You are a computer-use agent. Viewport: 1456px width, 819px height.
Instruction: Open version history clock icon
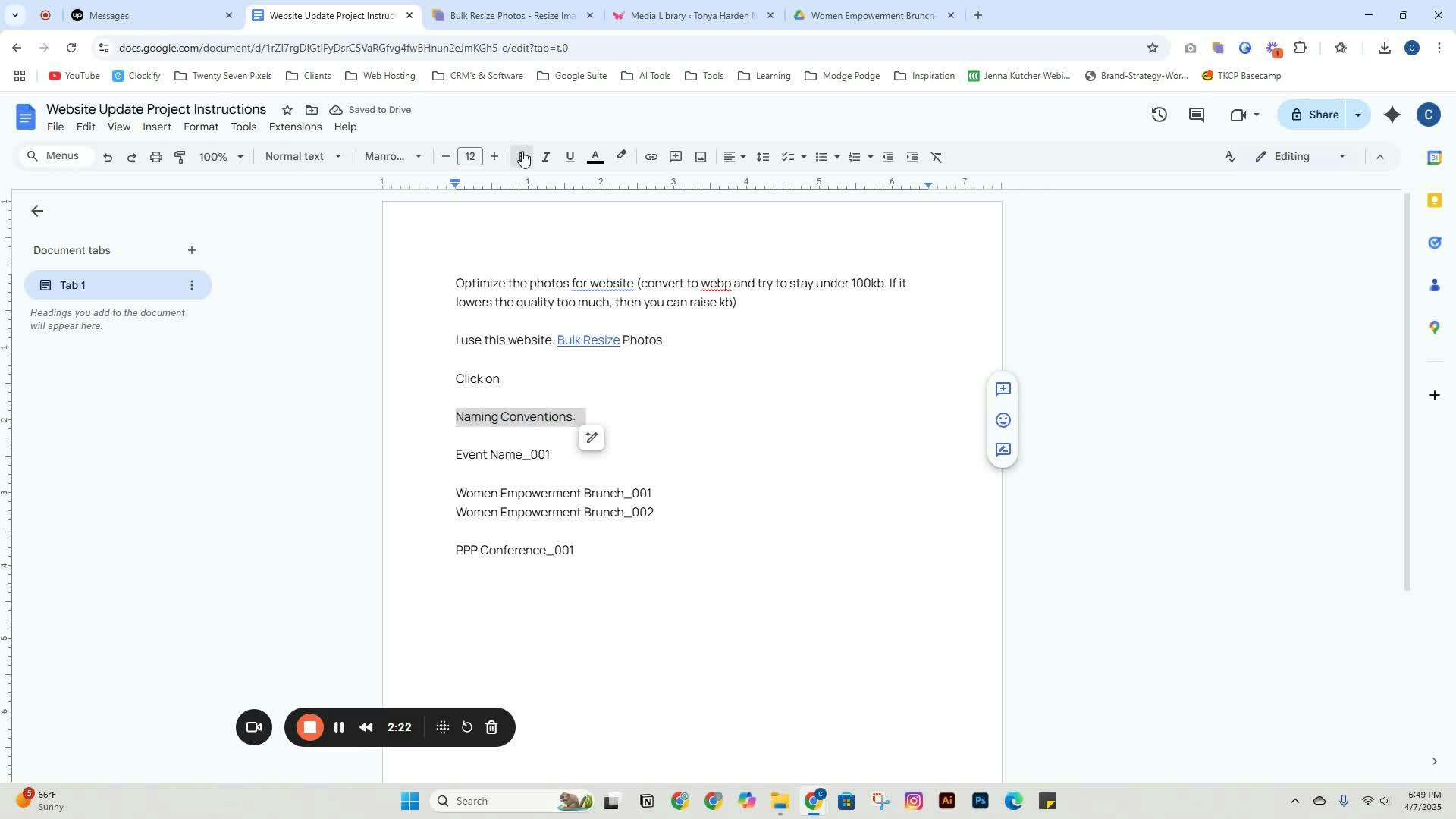[x=1159, y=115]
